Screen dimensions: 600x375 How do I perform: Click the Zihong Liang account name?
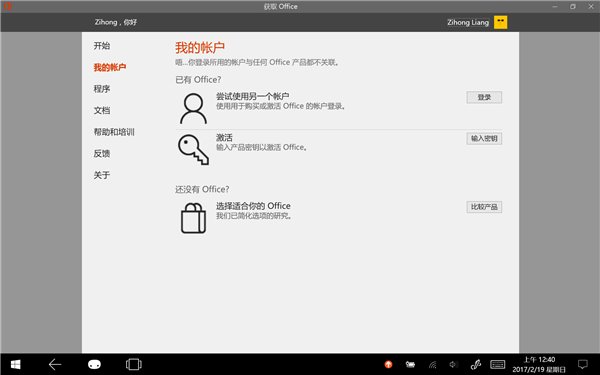pyautogui.click(x=468, y=23)
